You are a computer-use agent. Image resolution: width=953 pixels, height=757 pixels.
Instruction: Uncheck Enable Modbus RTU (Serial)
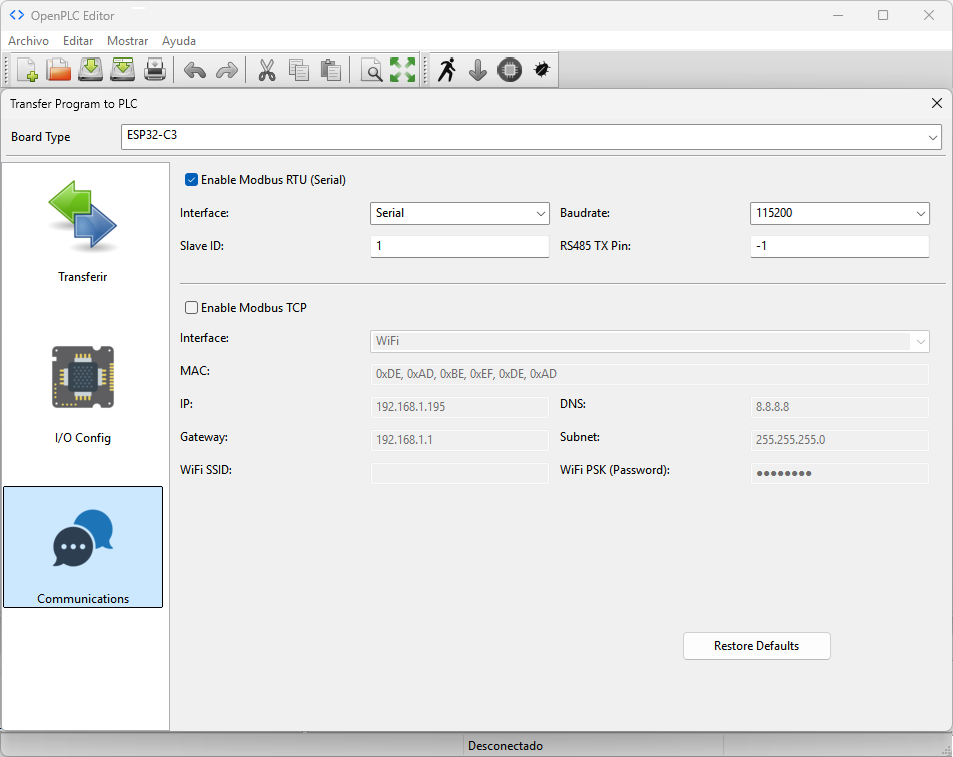192,180
